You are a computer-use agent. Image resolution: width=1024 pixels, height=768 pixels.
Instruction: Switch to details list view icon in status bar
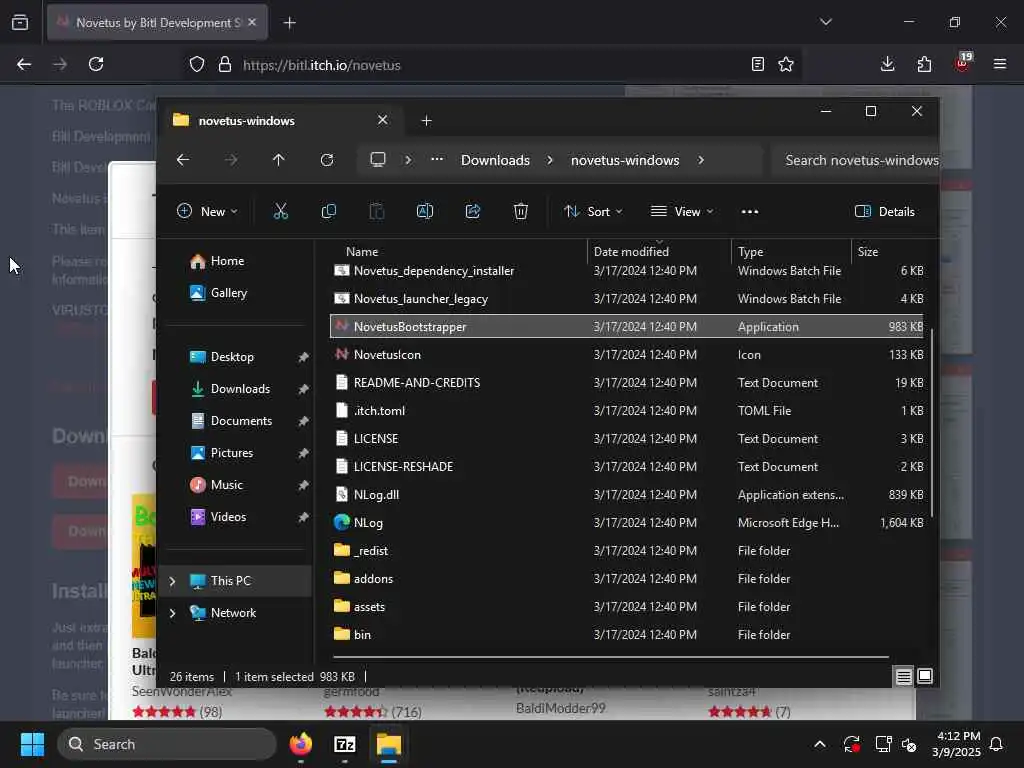click(x=903, y=677)
